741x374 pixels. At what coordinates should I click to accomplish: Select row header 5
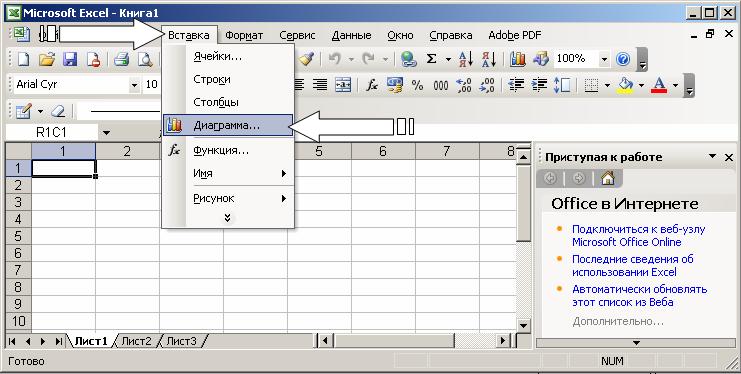18,236
